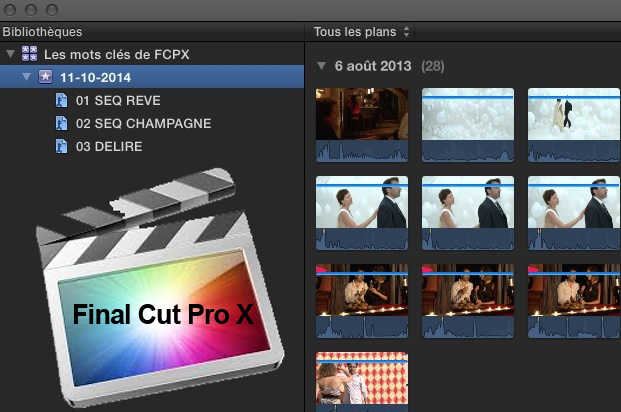Image resolution: width=621 pixels, height=412 pixels.
Task: Click the 6 août 2013 date heading
Action: (x=373, y=66)
